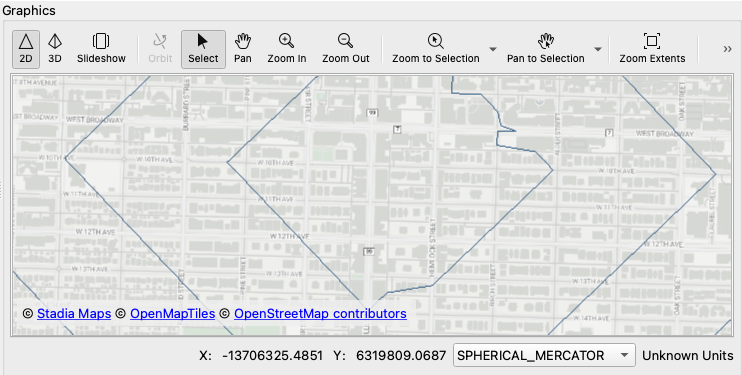The width and height of the screenshot is (742, 375).
Task: Switch to 3D view mode
Action: click(55, 49)
